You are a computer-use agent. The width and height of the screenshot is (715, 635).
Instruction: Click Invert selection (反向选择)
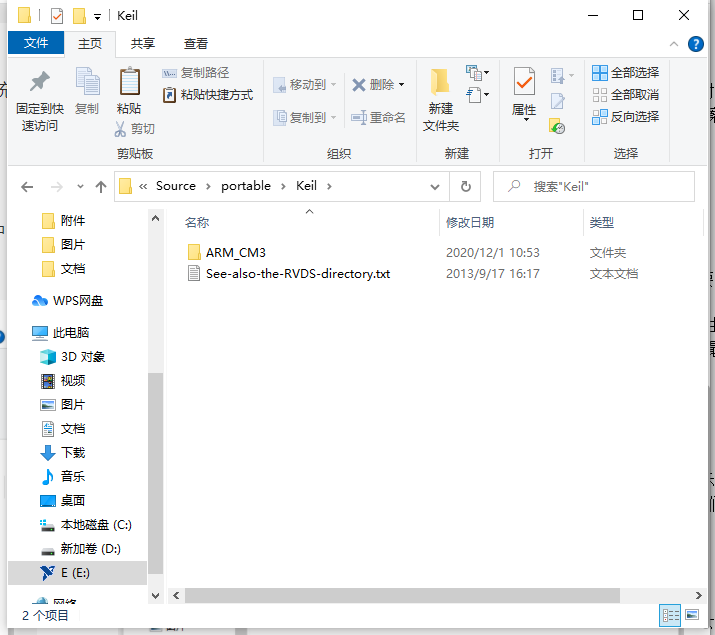coord(625,117)
